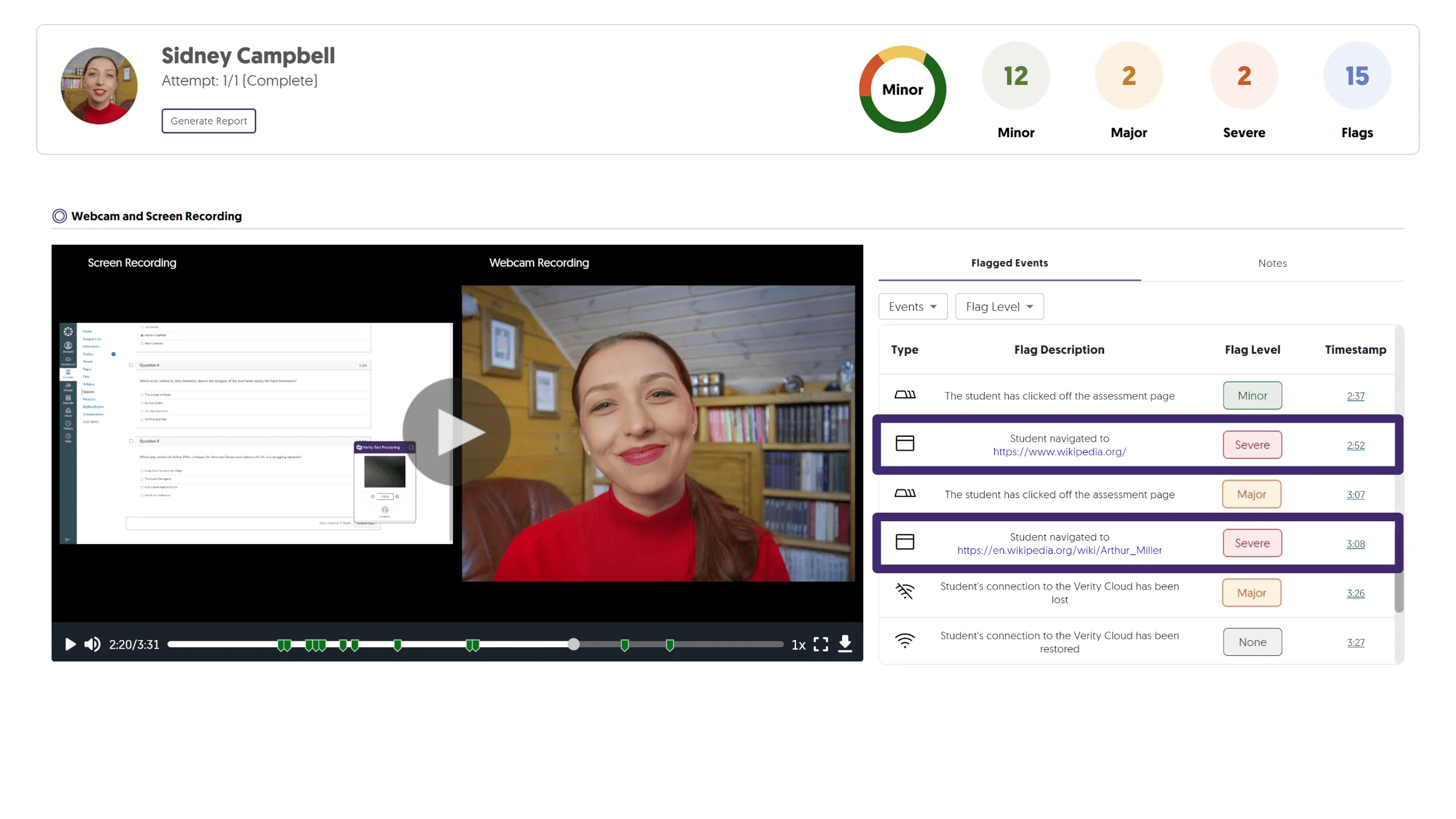Click the webcam recording video frame
The height and width of the screenshot is (819, 1456).
(658, 434)
